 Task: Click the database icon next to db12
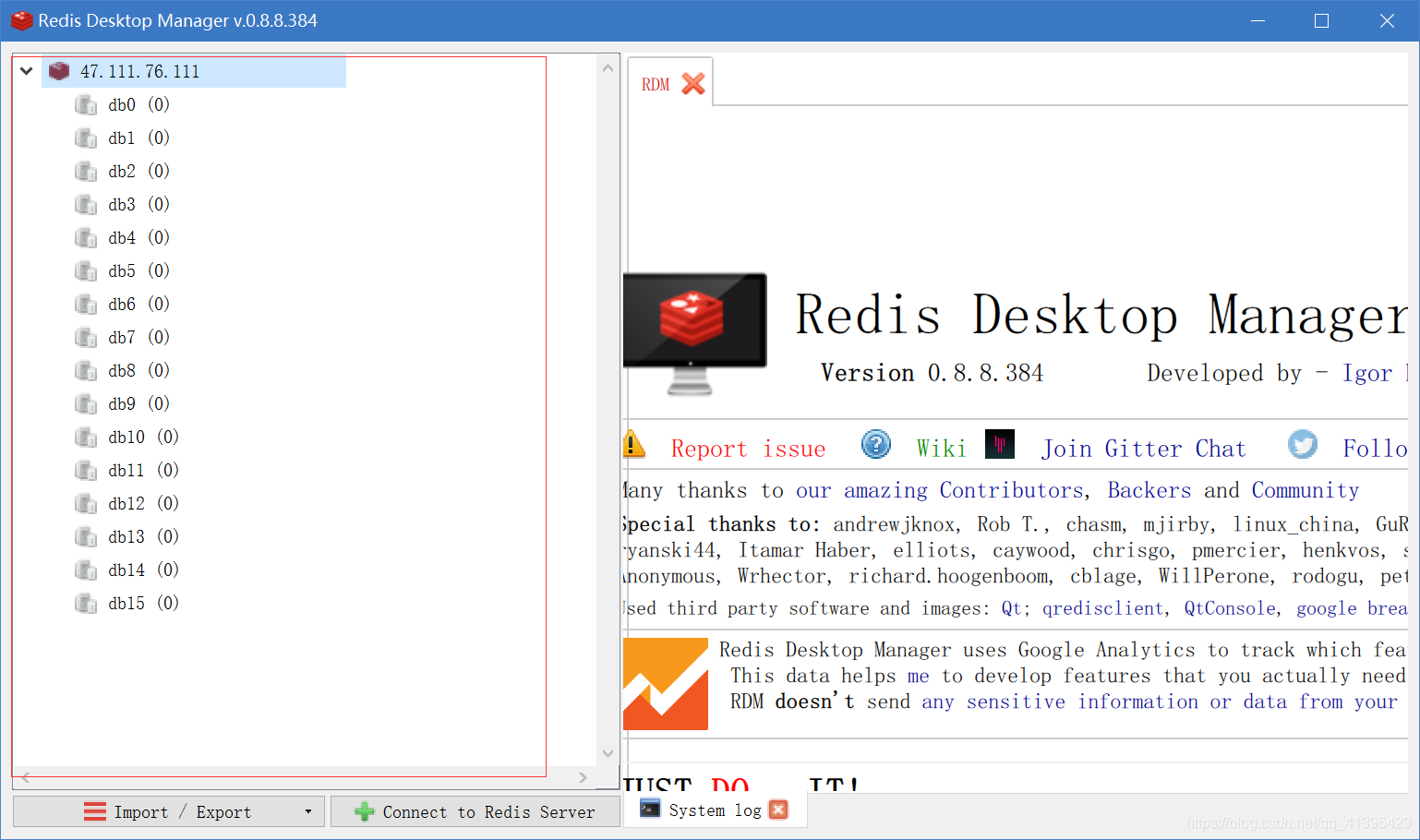pyautogui.click(x=86, y=504)
